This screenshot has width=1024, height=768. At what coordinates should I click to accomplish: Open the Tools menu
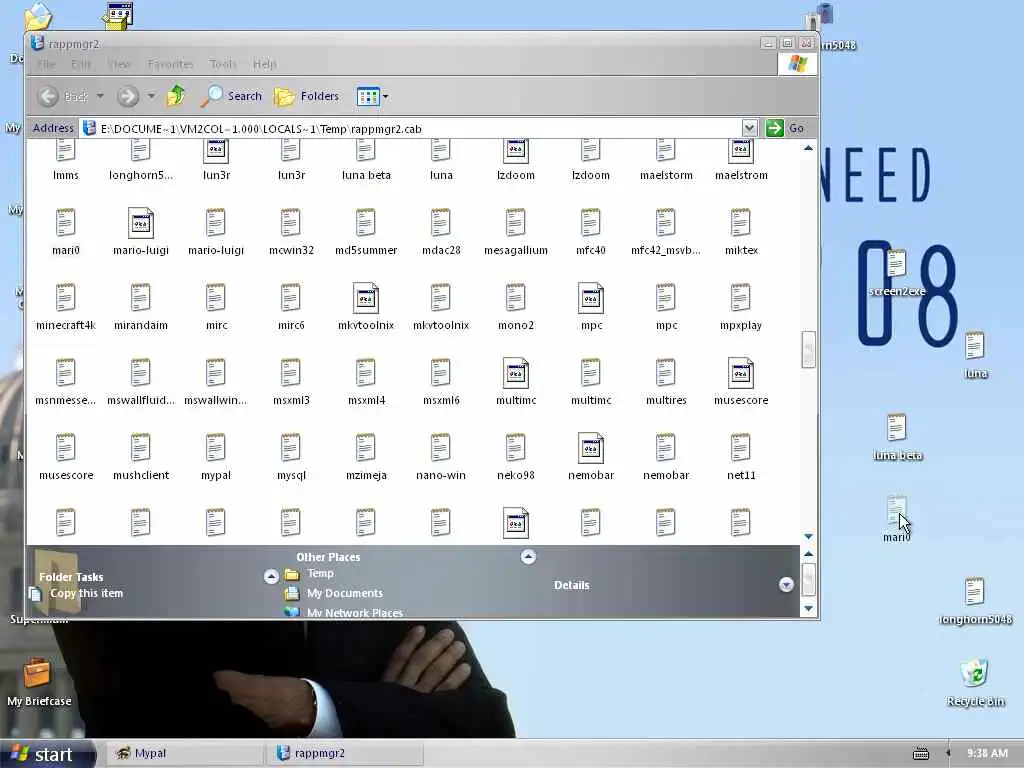(223, 64)
